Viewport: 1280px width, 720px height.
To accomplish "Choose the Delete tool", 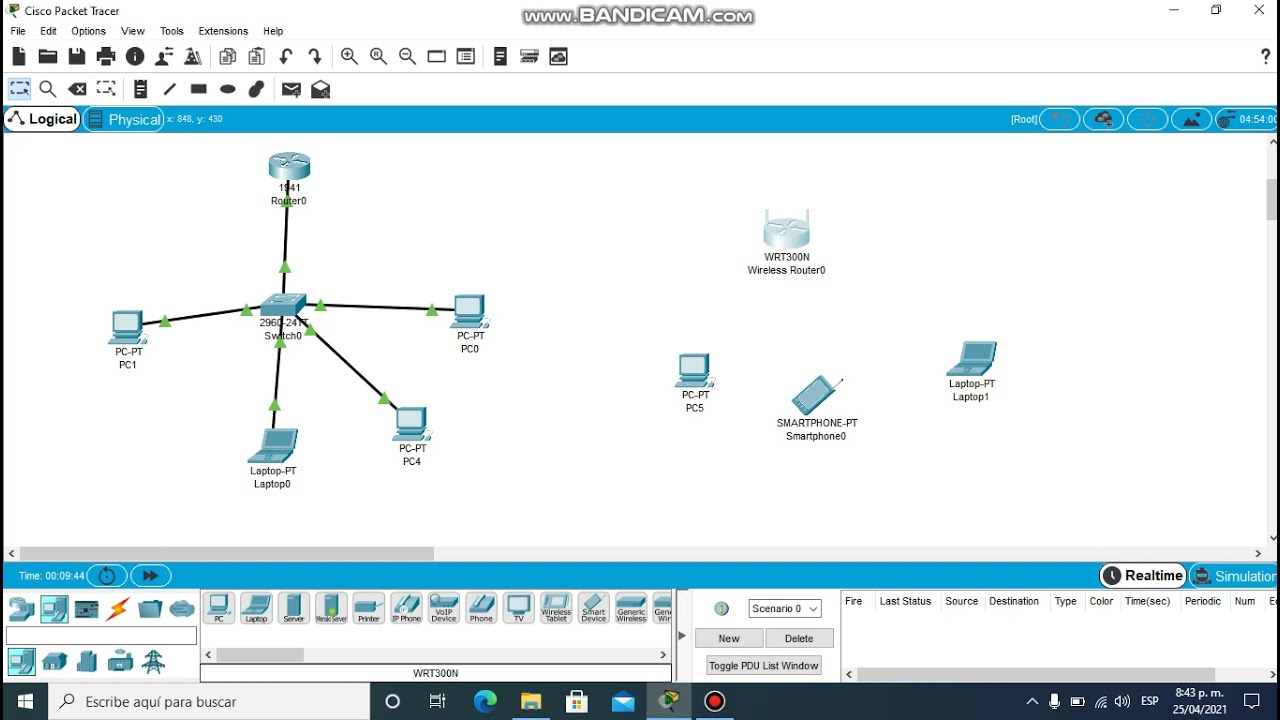I will [77, 89].
